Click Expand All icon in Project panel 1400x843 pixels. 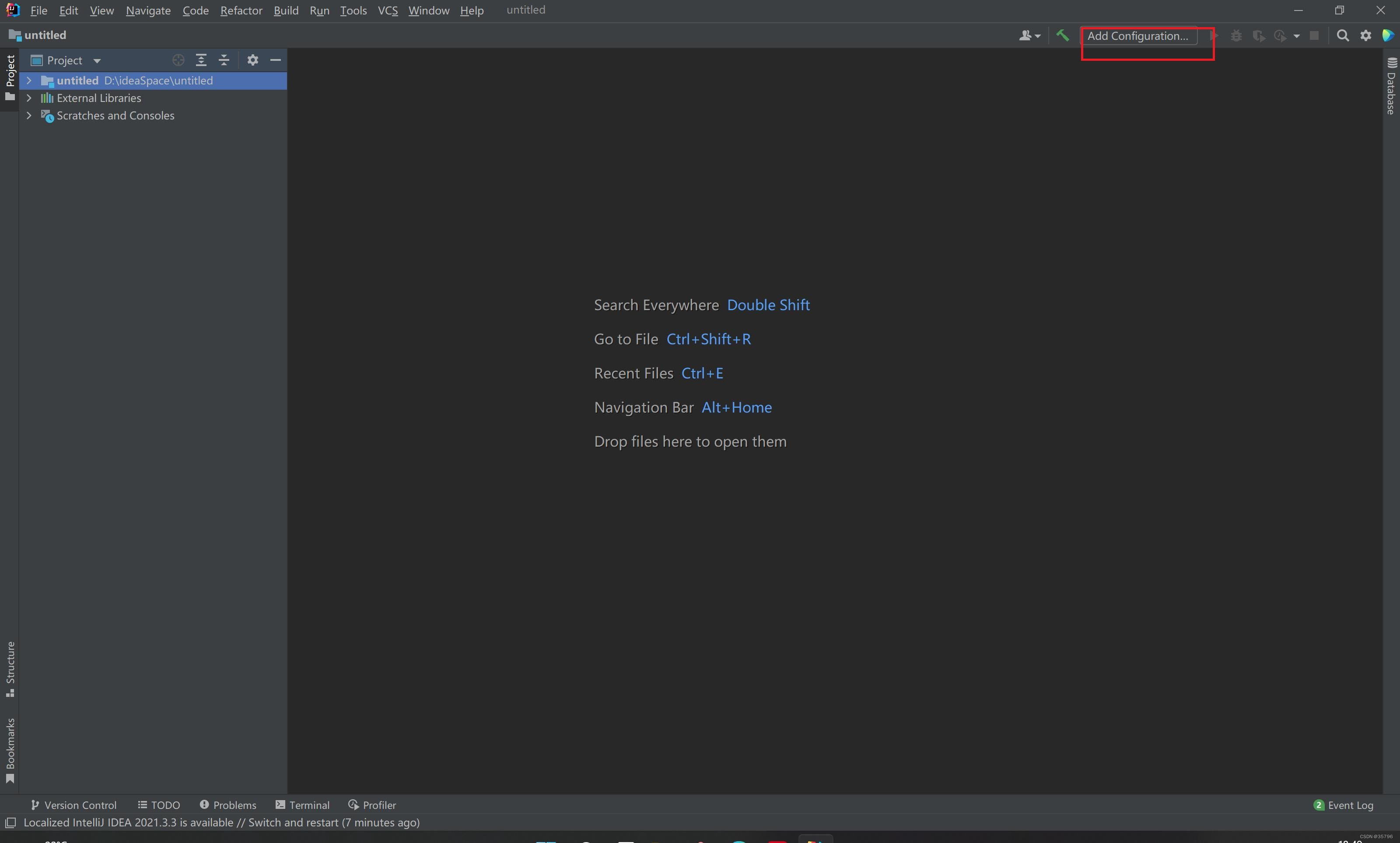pos(201,60)
